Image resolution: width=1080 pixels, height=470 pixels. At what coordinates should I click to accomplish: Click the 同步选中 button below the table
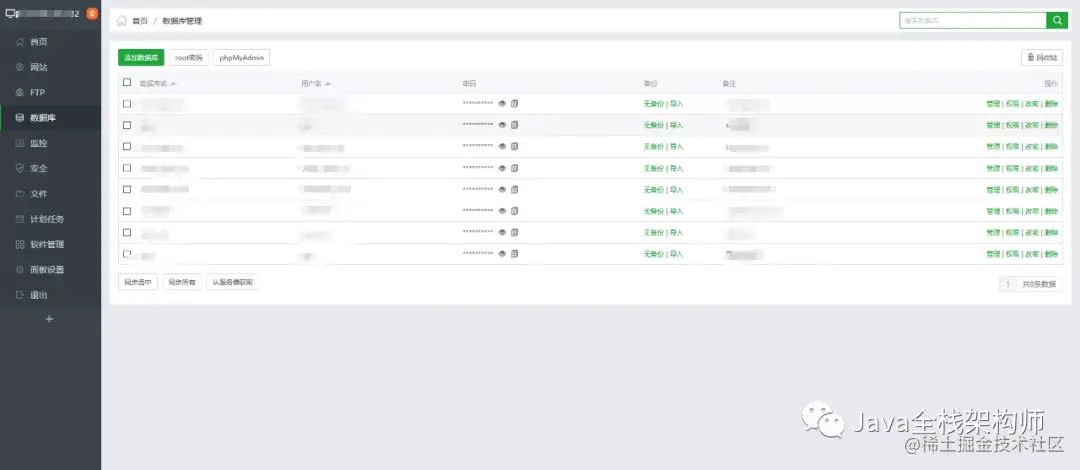click(138, 282)
